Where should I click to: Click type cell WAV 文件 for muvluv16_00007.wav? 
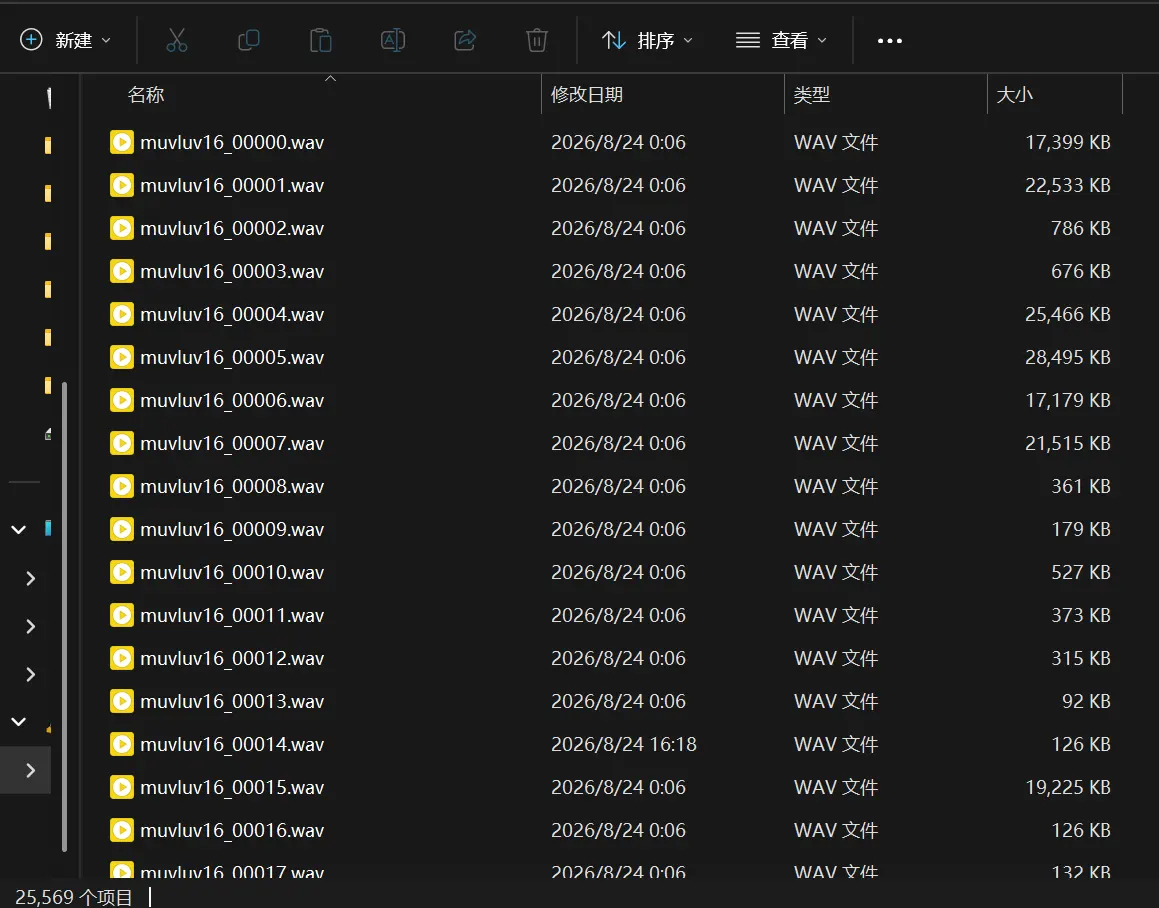(836, 443)
